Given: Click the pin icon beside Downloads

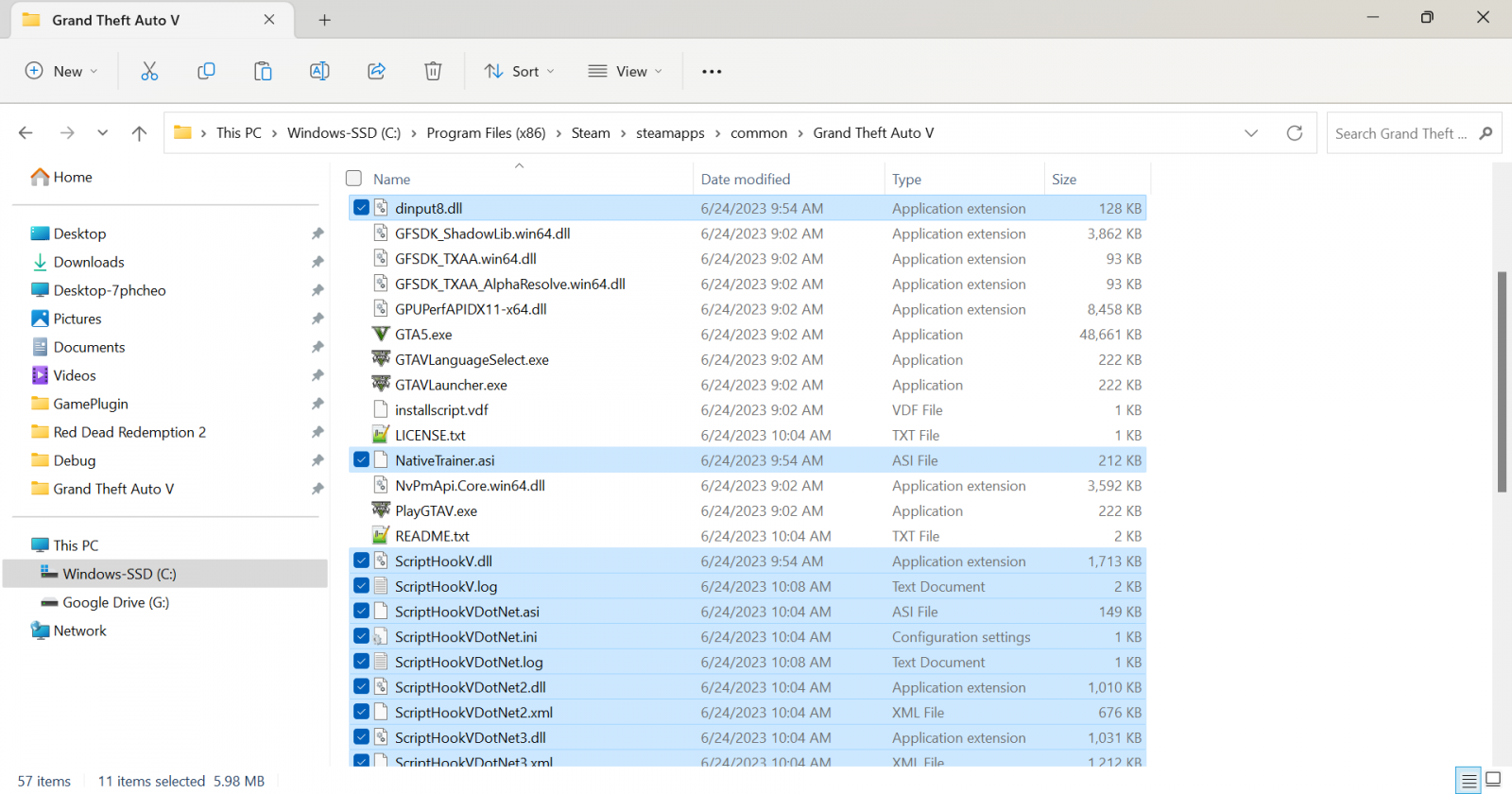Looking at the screenshot, I should [318, 262].
